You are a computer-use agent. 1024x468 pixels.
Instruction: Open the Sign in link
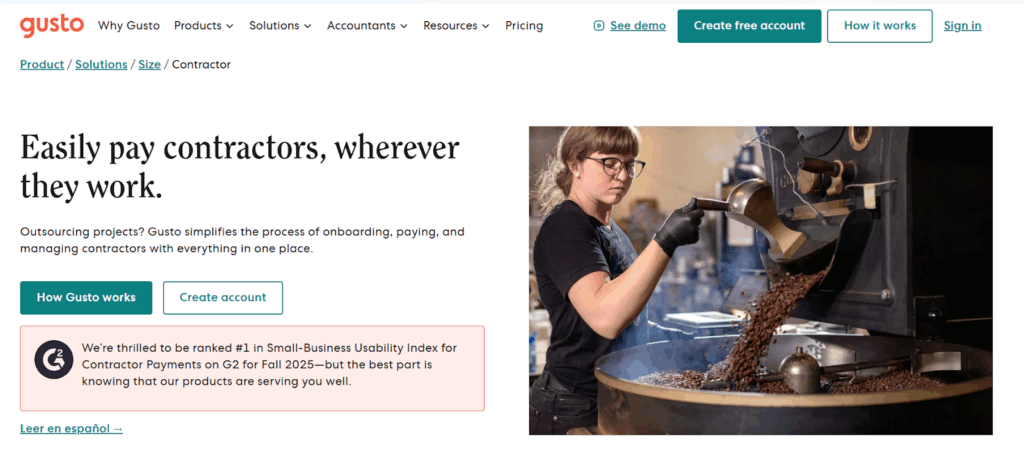tap(962, 26)
